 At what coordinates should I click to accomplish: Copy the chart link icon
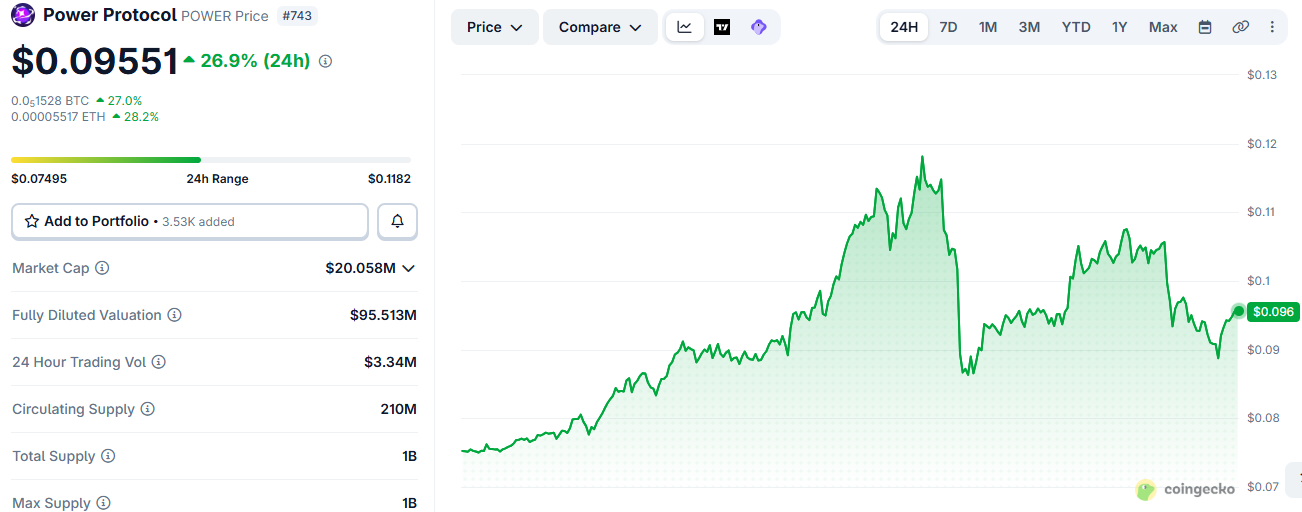[1240, 27]
